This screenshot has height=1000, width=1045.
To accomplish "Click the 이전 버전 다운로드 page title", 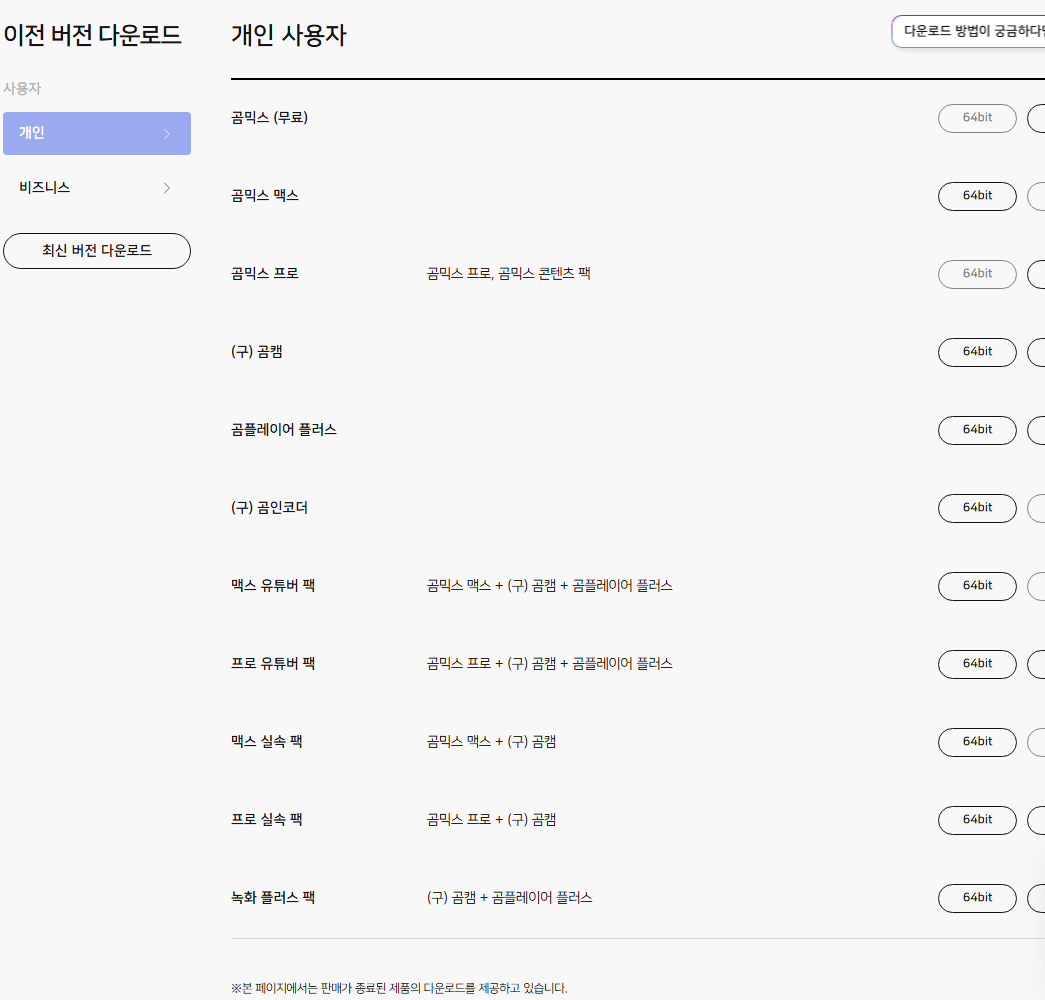I will click(93, 35).
